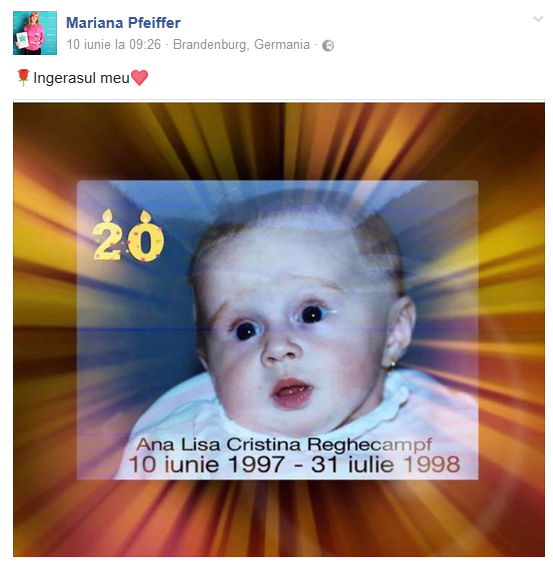Click the rose emoji in the post
This screenshot has height=566, width=553.
coord(23,78)
